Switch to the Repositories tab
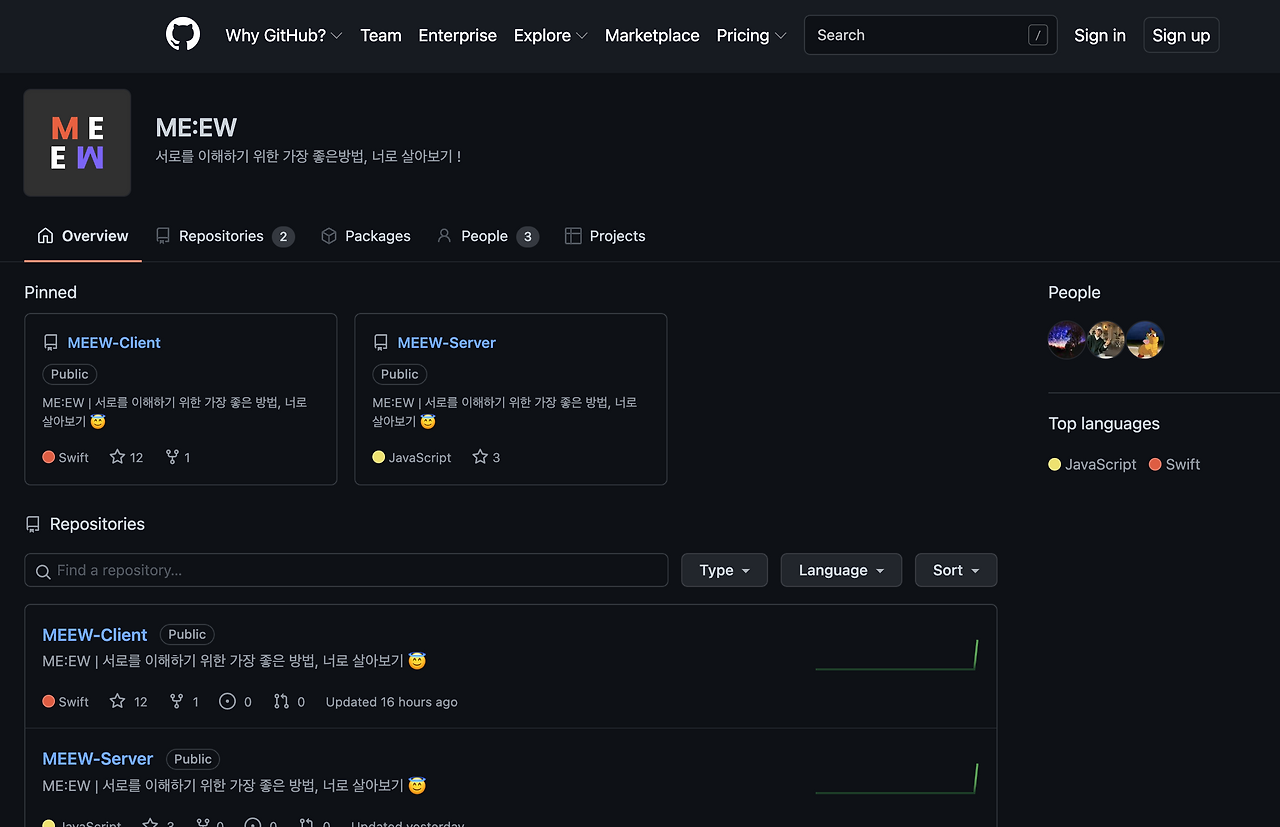1280x827 pixels. coord(225,236)
